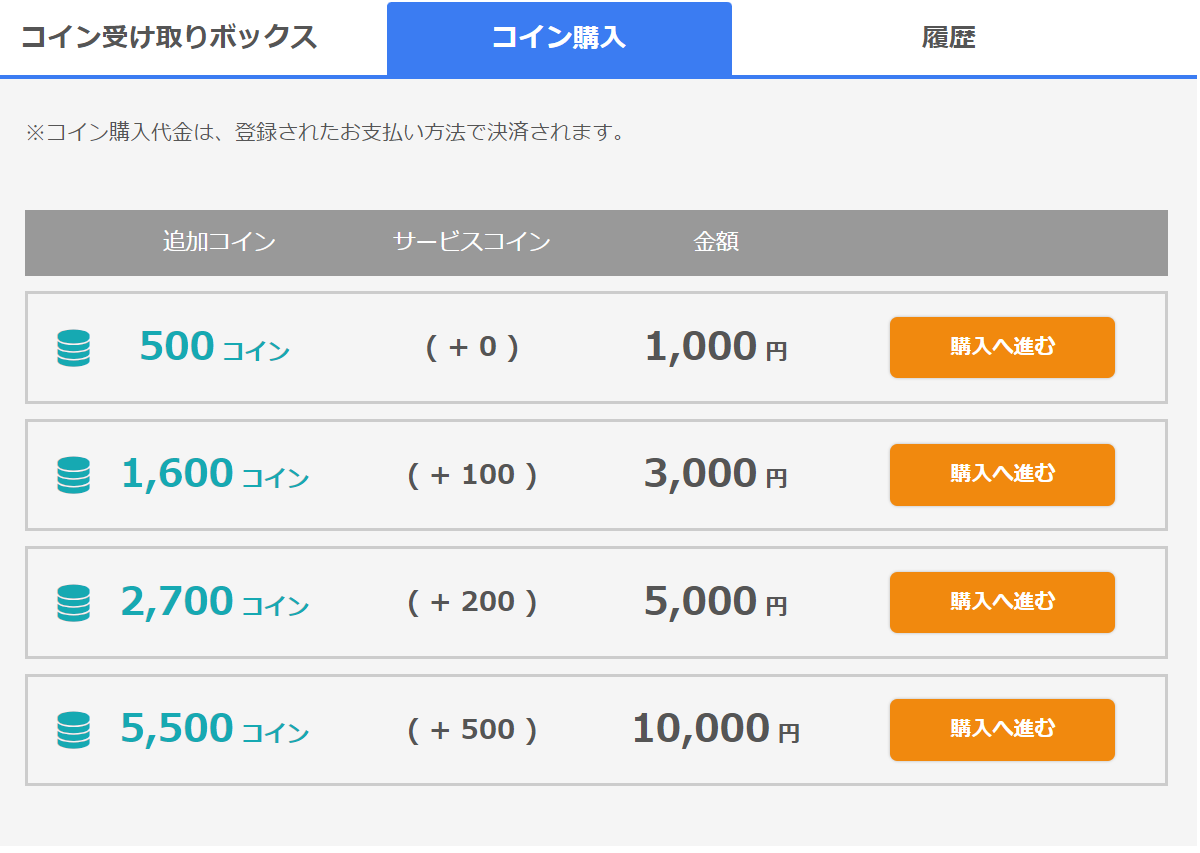The height and width of the screenshot is (853, 1200).
Task: Click coin stack icon beside 500 コイン
Action: point(73,348)
